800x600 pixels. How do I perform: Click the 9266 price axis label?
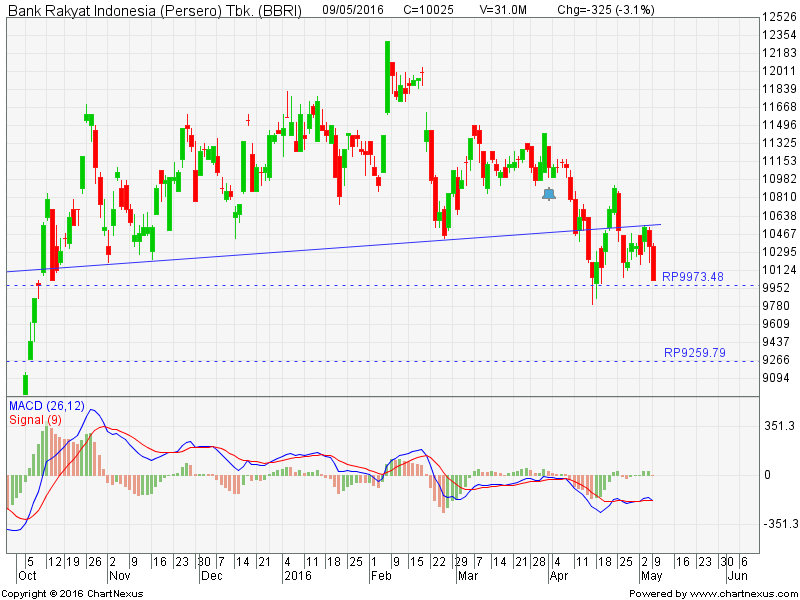(776, 360)
